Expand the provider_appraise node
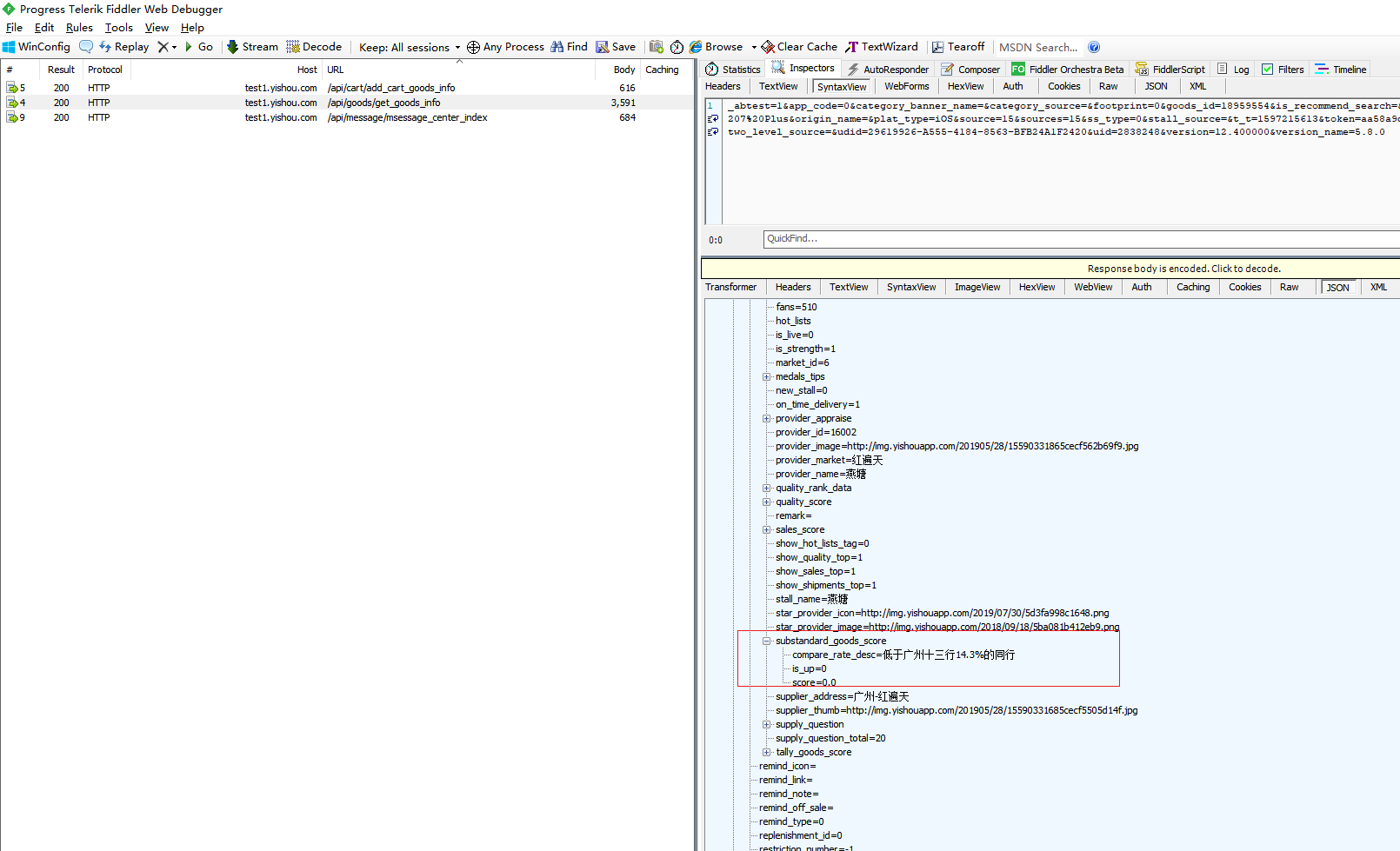The height and width of the screenshot is (851, 1400). pyautogui.click(x=767, y=418)
